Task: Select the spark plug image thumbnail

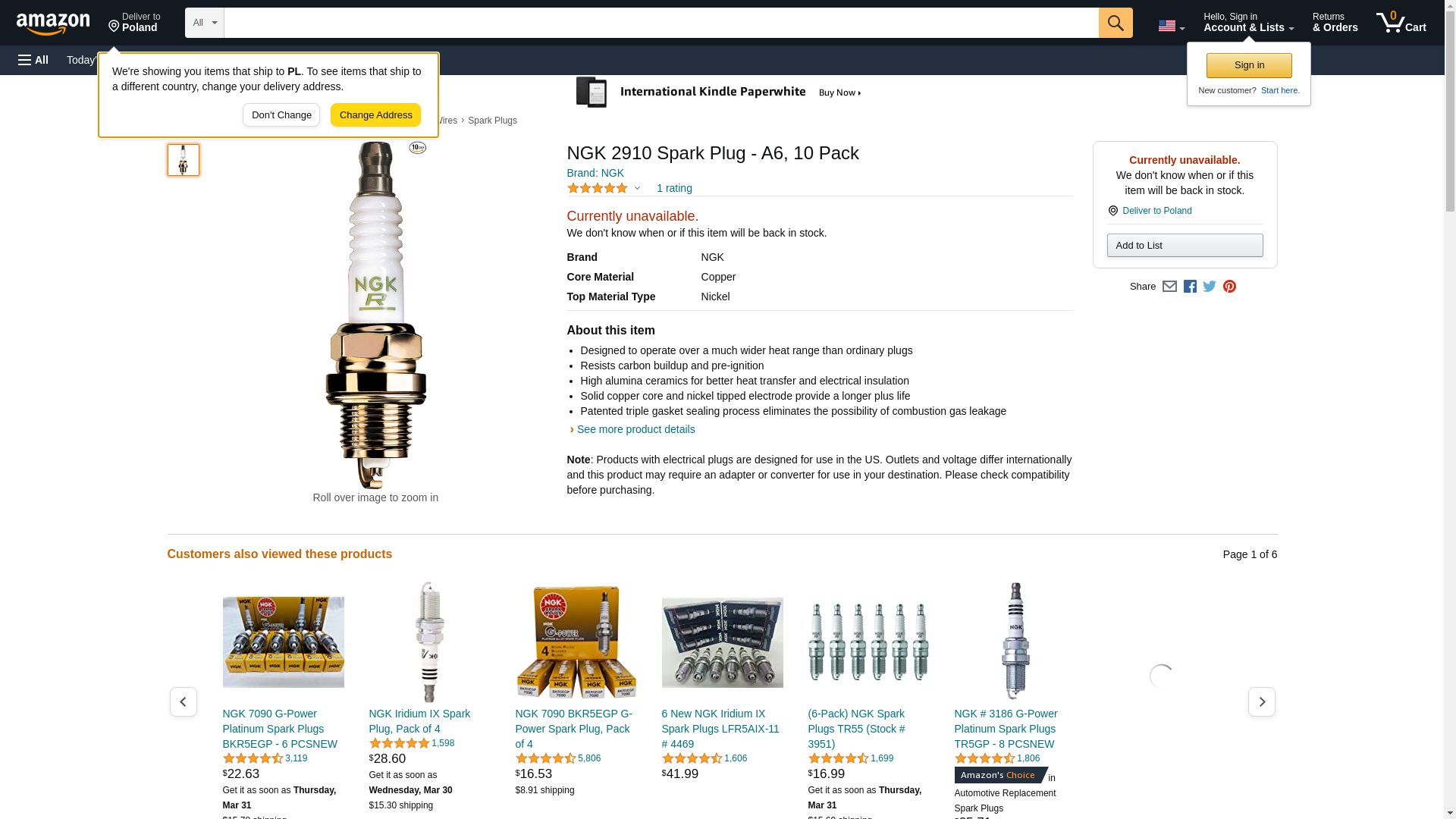Action: point(184,160)
